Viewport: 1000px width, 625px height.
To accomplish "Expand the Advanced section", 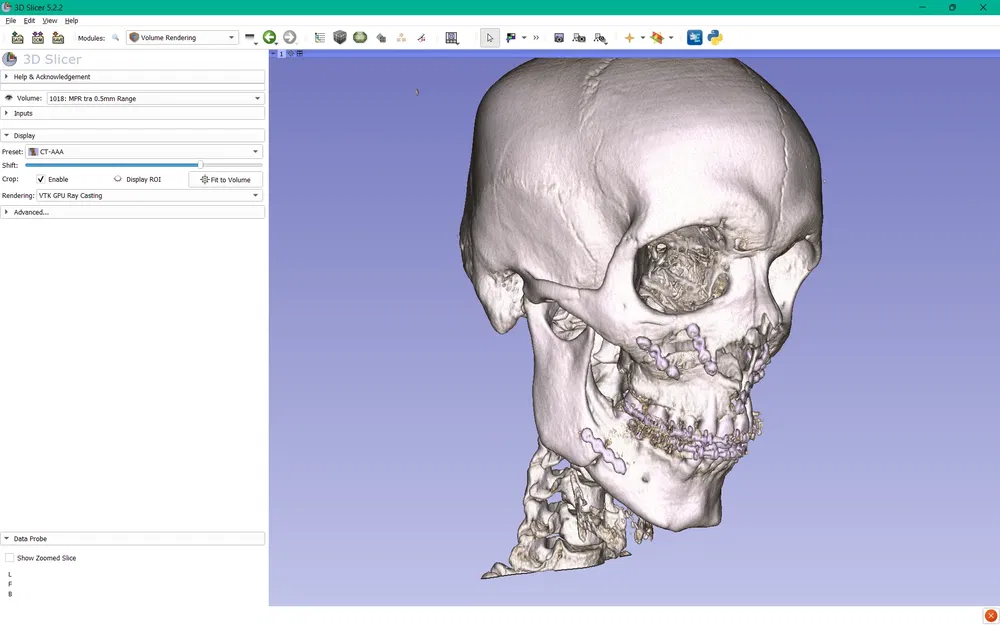I will coord(30,212).
